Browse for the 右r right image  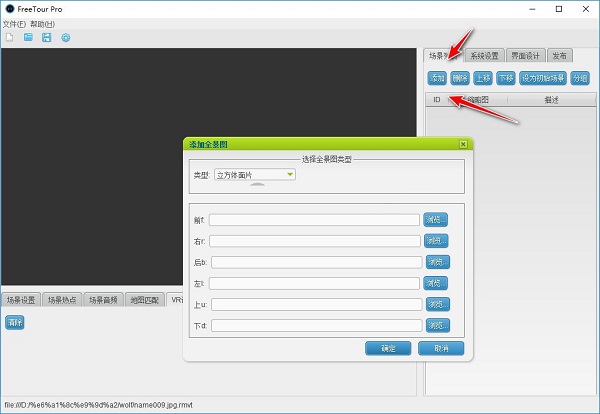[x=436, y=241]
